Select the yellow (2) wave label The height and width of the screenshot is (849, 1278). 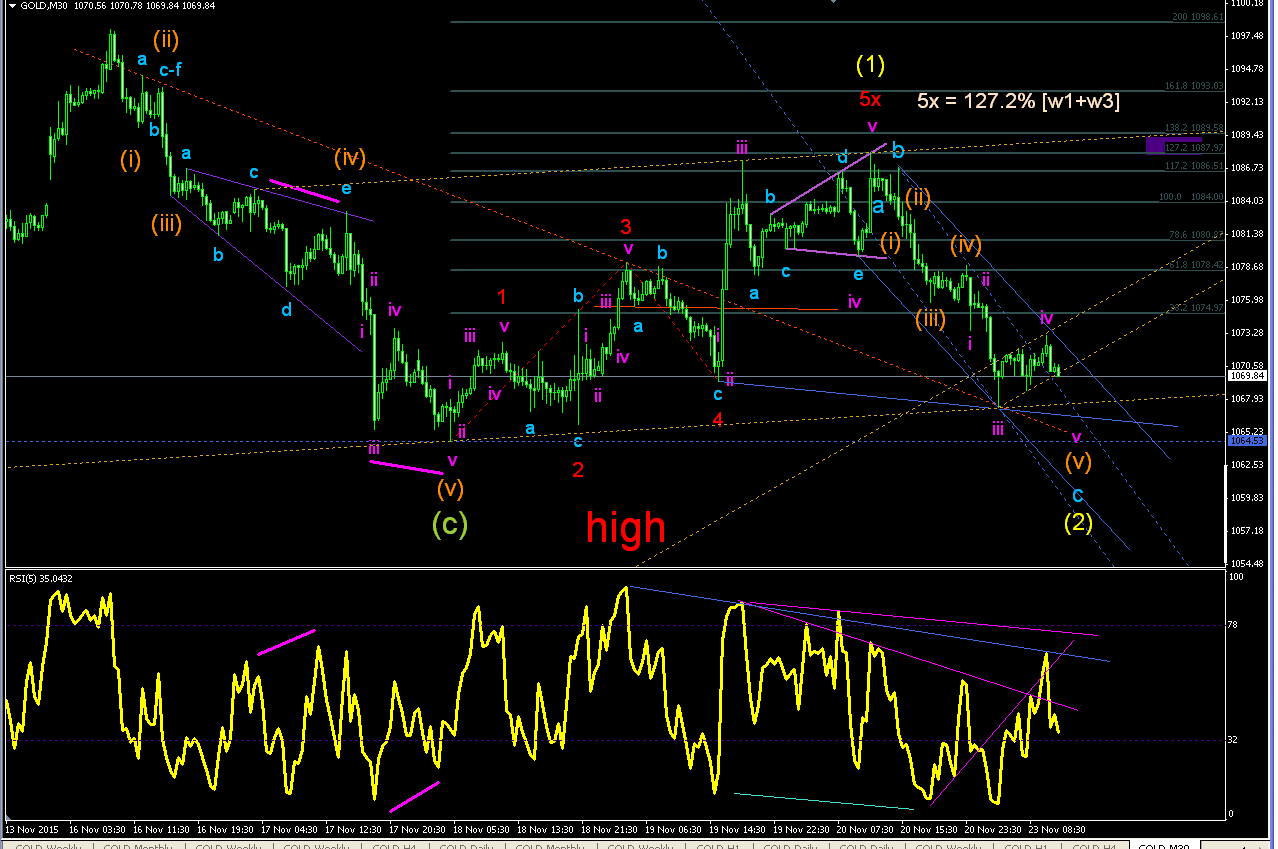(x=1077, y=522)
